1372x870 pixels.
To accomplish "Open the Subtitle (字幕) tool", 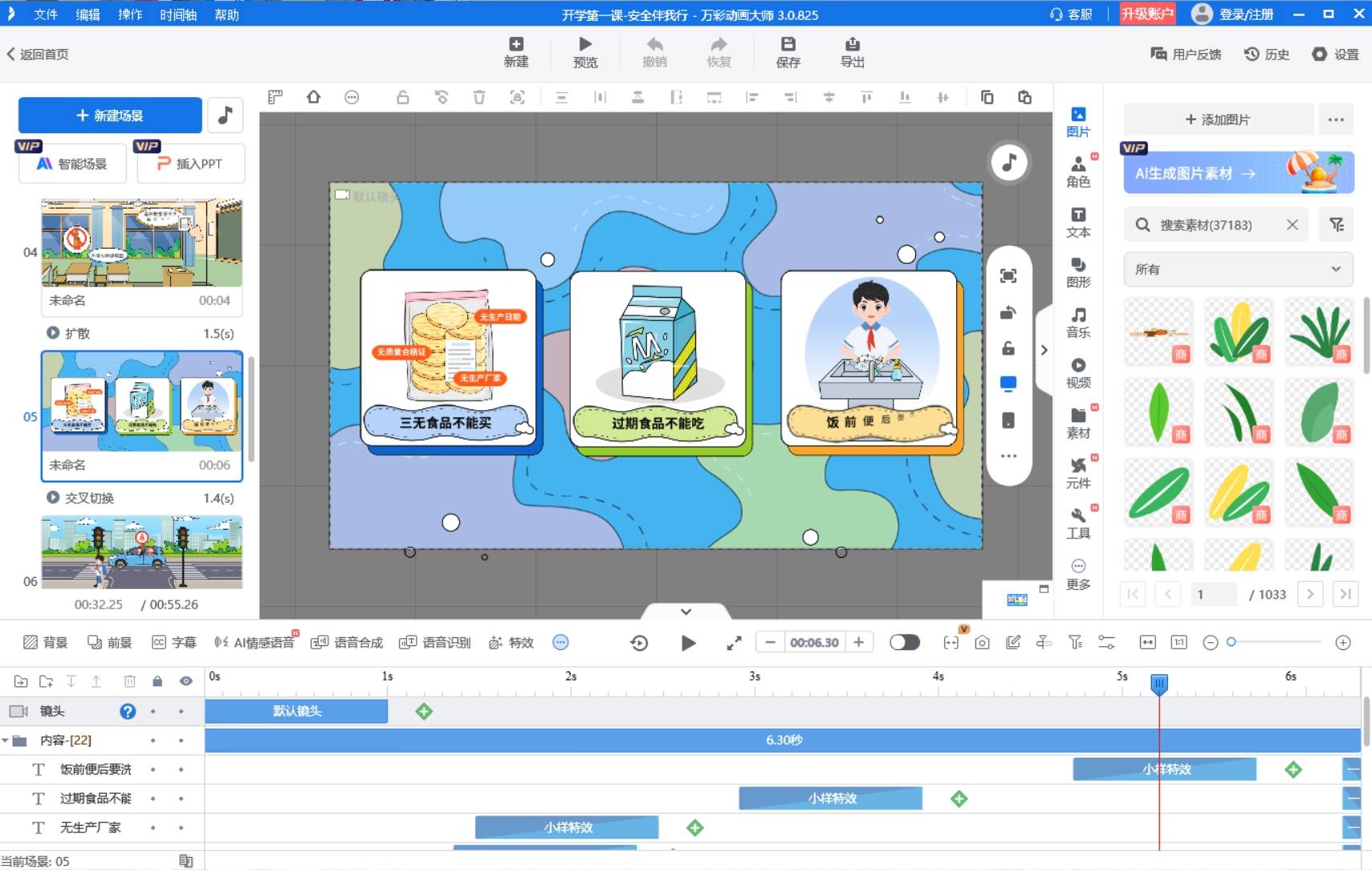I will pyautogui.click(x=174, y=642).
